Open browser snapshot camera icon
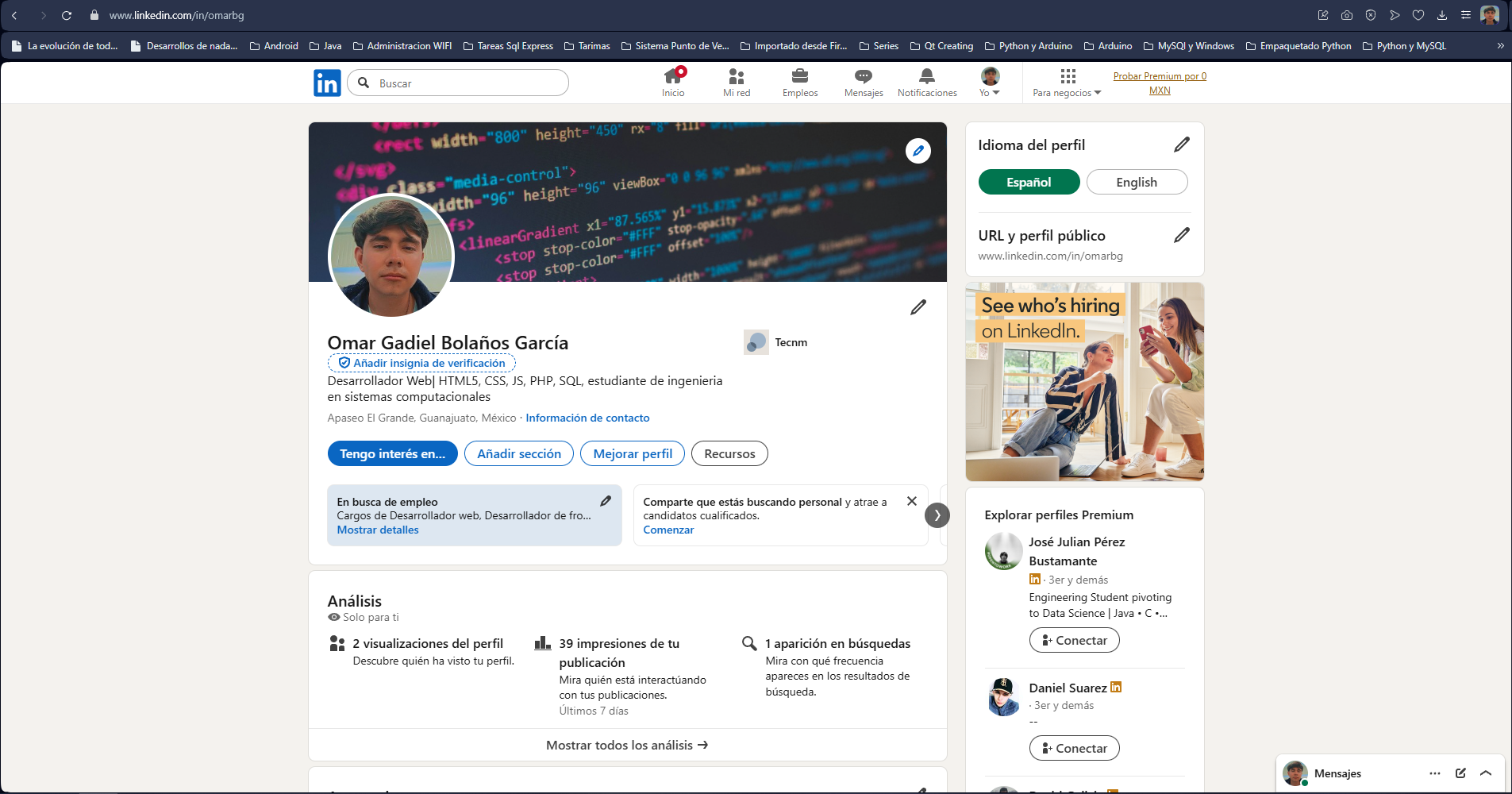The image size is (1512, 794). point(1347,15)
